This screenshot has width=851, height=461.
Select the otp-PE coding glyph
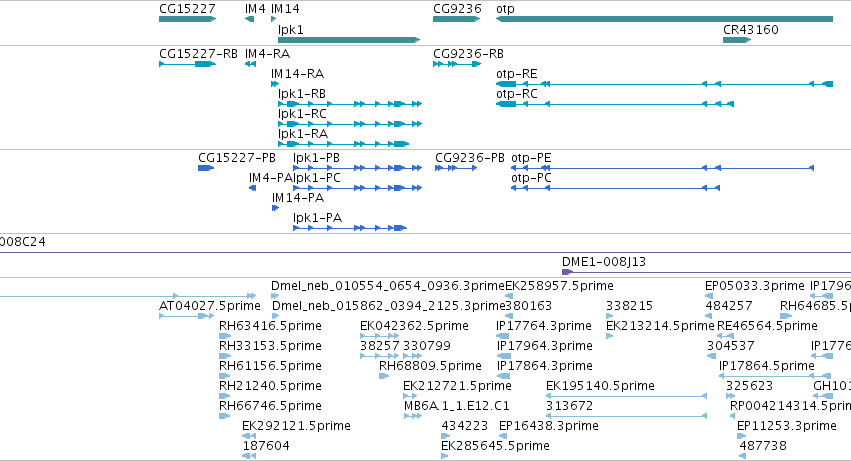[663, 168]
